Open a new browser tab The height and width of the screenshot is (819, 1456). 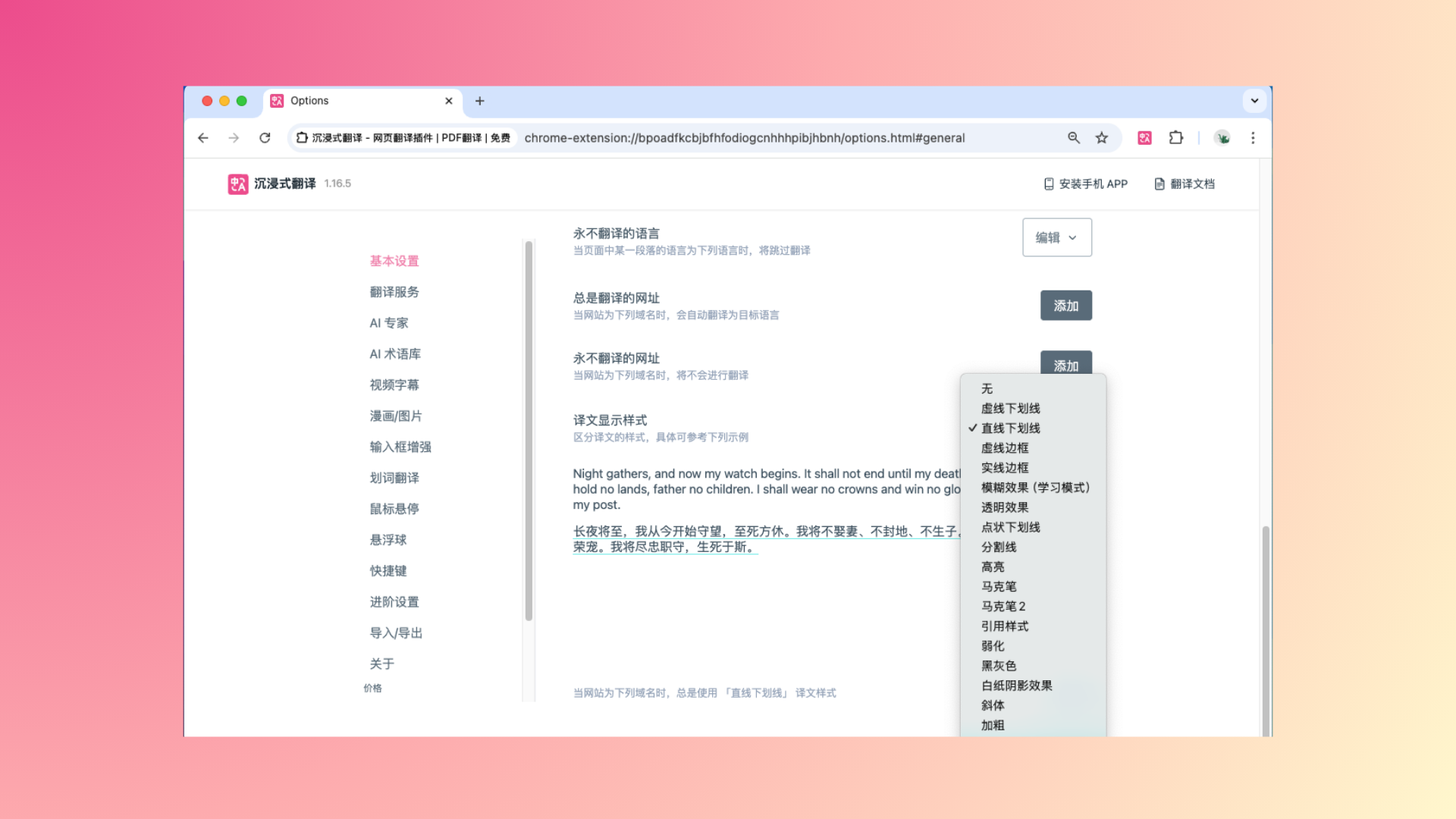click(479, 101)
